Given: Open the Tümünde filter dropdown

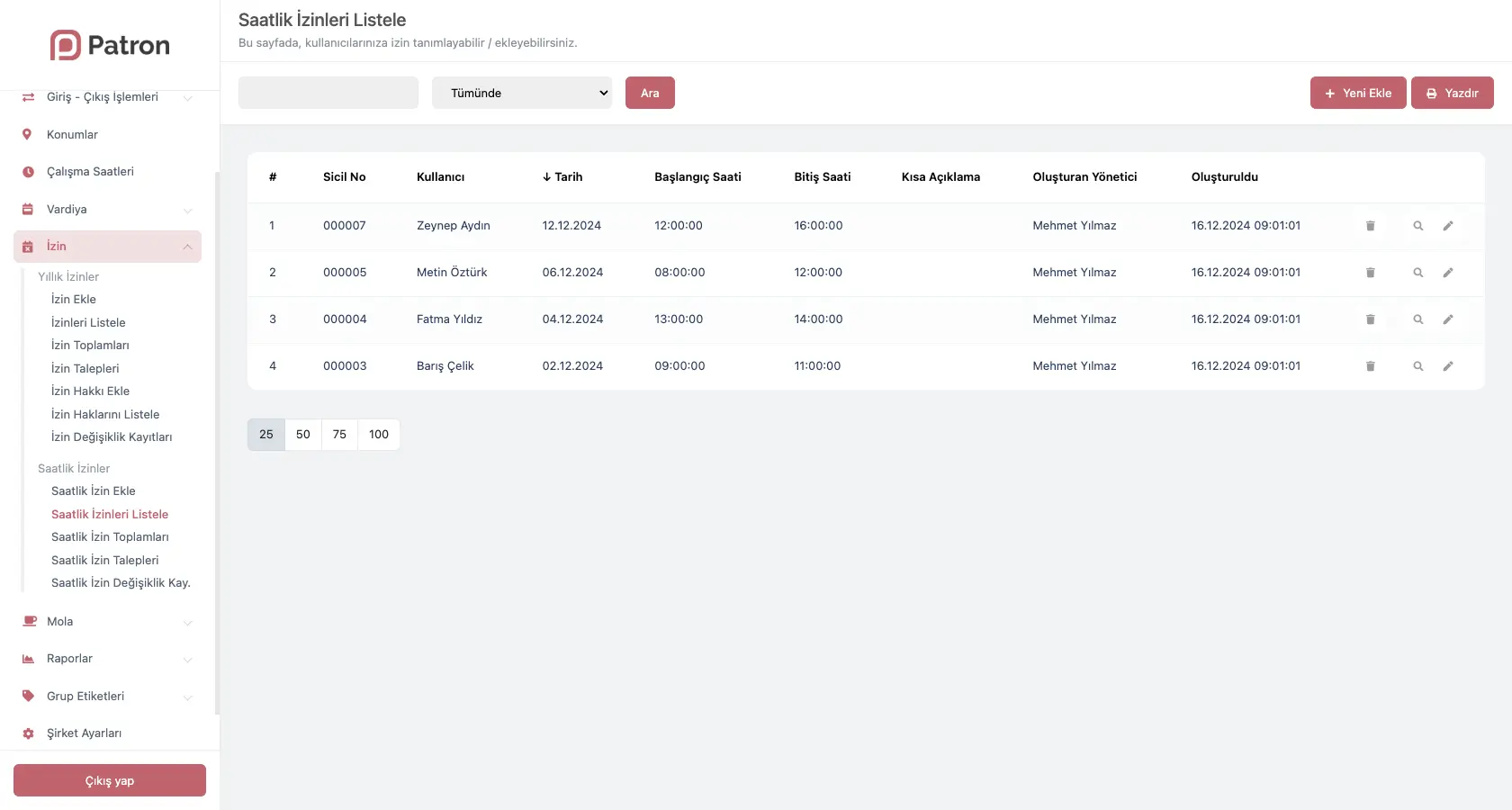Looking at the screenshot, I should tap(522, 93).
